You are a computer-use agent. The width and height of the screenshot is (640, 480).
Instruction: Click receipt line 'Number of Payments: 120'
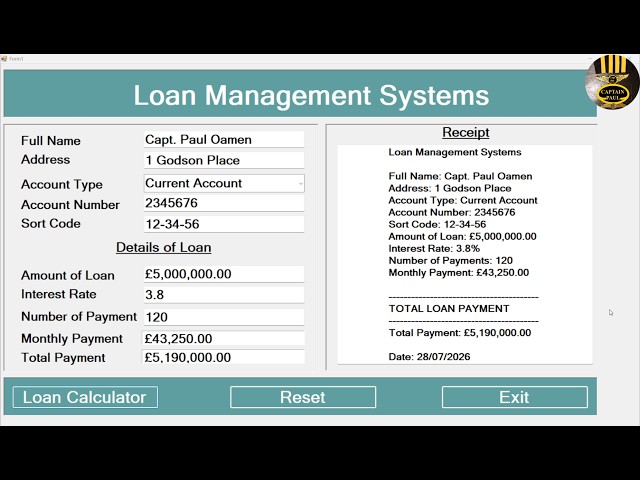pos(451,260)
